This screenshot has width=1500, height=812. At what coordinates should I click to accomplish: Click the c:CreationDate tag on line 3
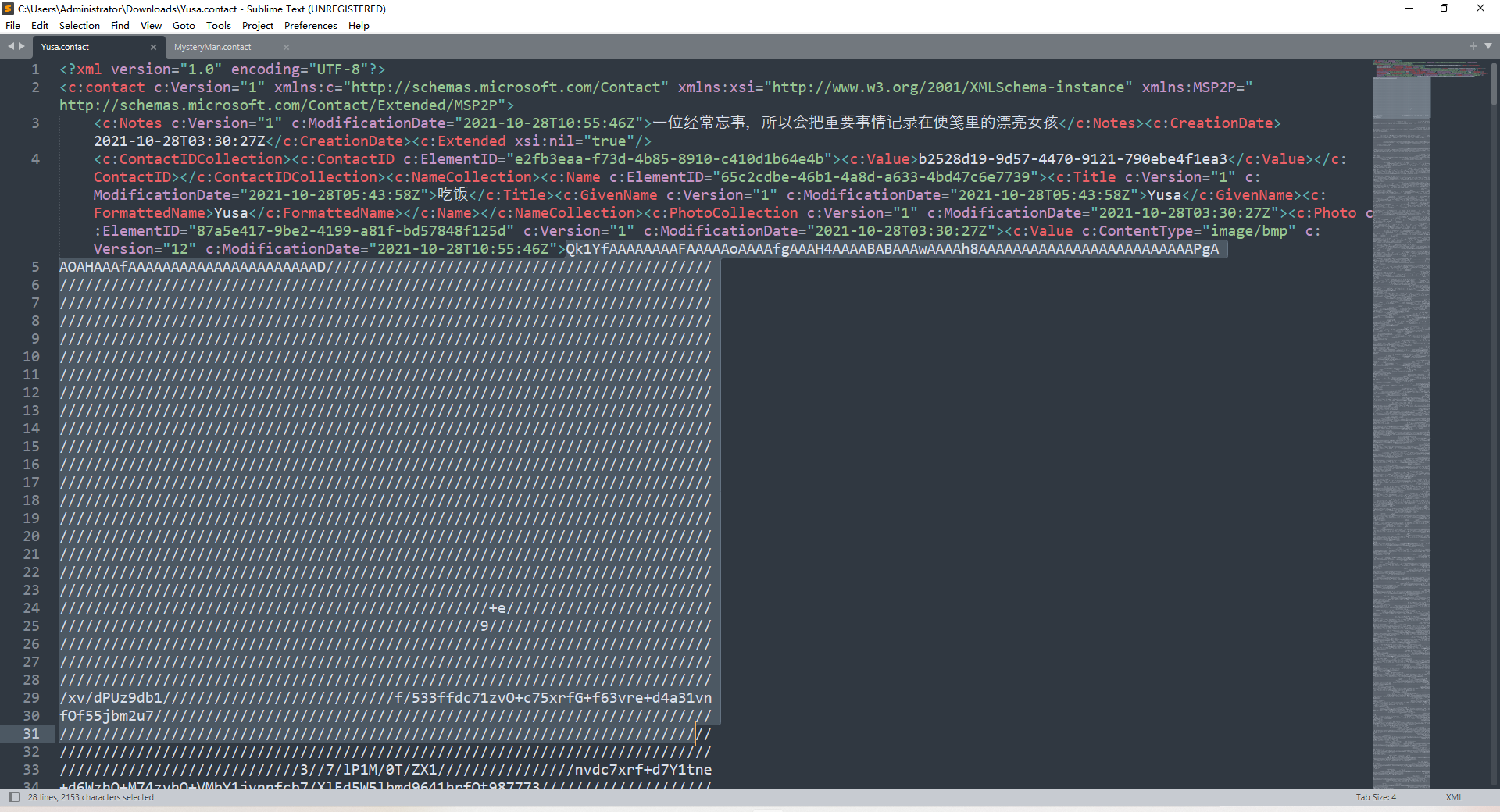point(1213,123)
